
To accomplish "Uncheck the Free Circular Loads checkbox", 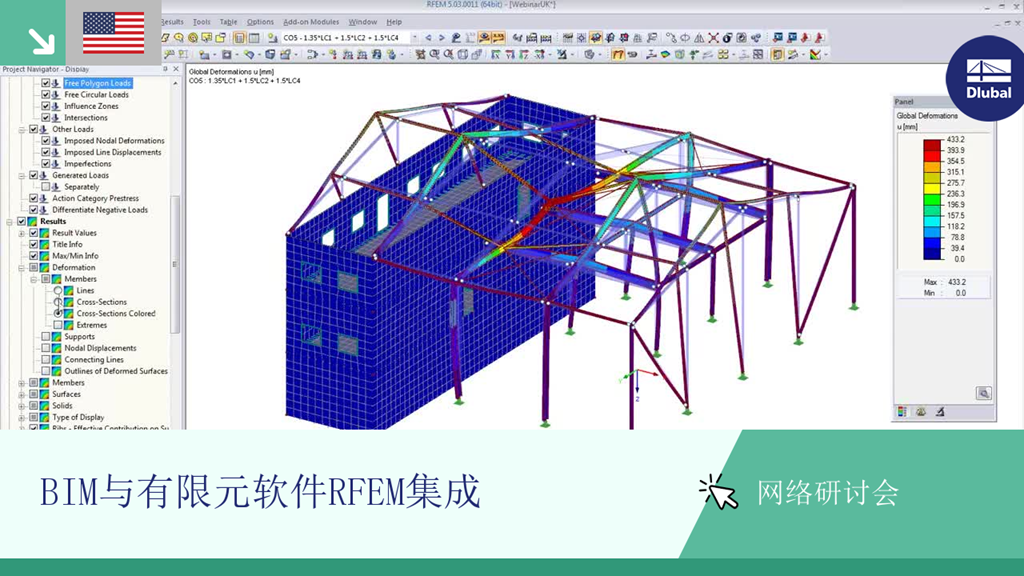I will 46,95.
